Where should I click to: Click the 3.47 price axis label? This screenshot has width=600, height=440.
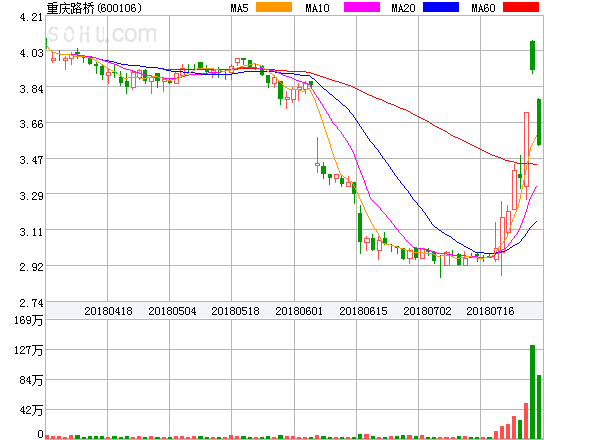coord(31,160)
